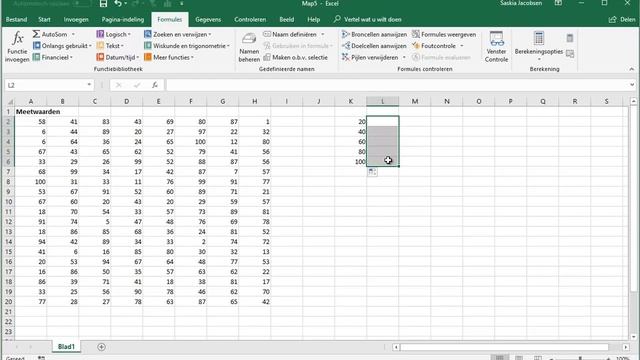Open the Tekst functions menu
The image size is (640, 360).
110,46
